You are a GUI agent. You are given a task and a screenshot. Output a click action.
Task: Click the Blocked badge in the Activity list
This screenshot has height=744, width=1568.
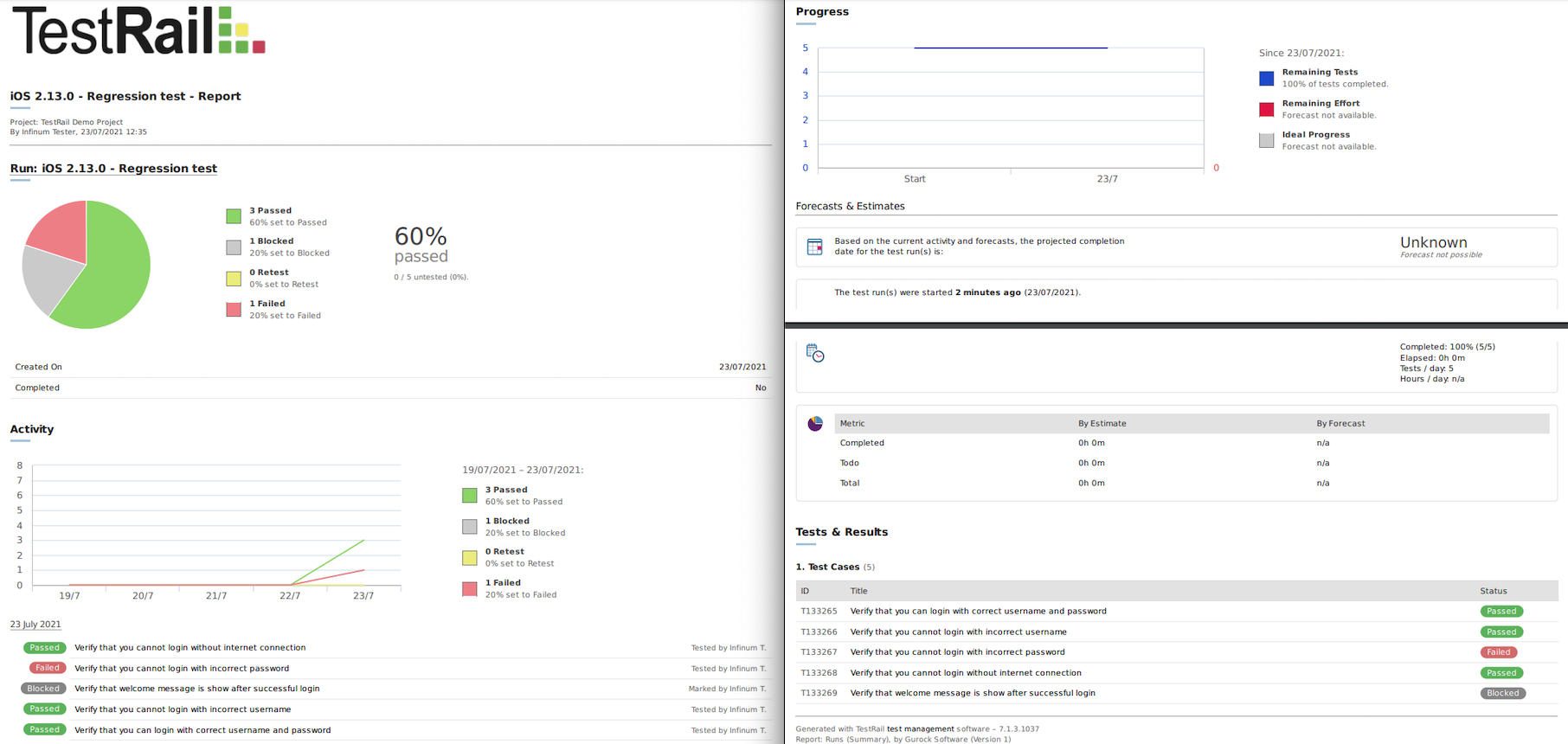pos(43,689)
